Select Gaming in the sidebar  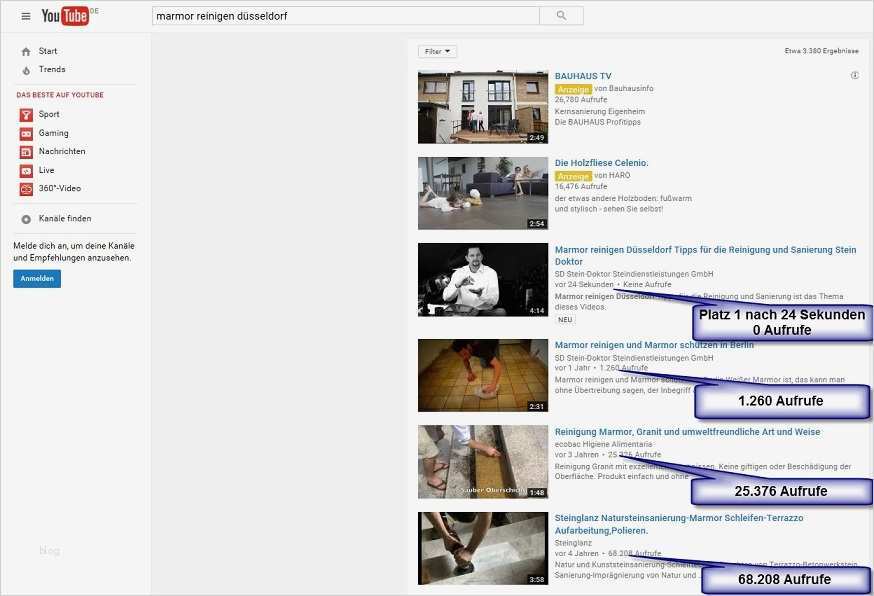[54, 133]
